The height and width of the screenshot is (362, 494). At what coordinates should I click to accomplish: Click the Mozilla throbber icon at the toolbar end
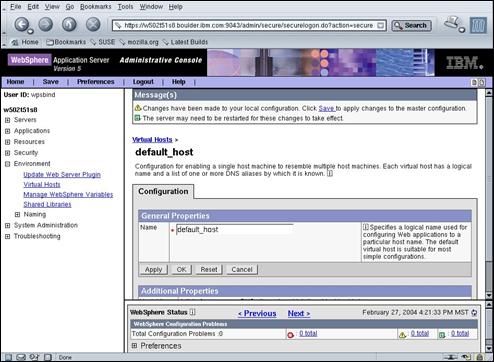[478, 25]
